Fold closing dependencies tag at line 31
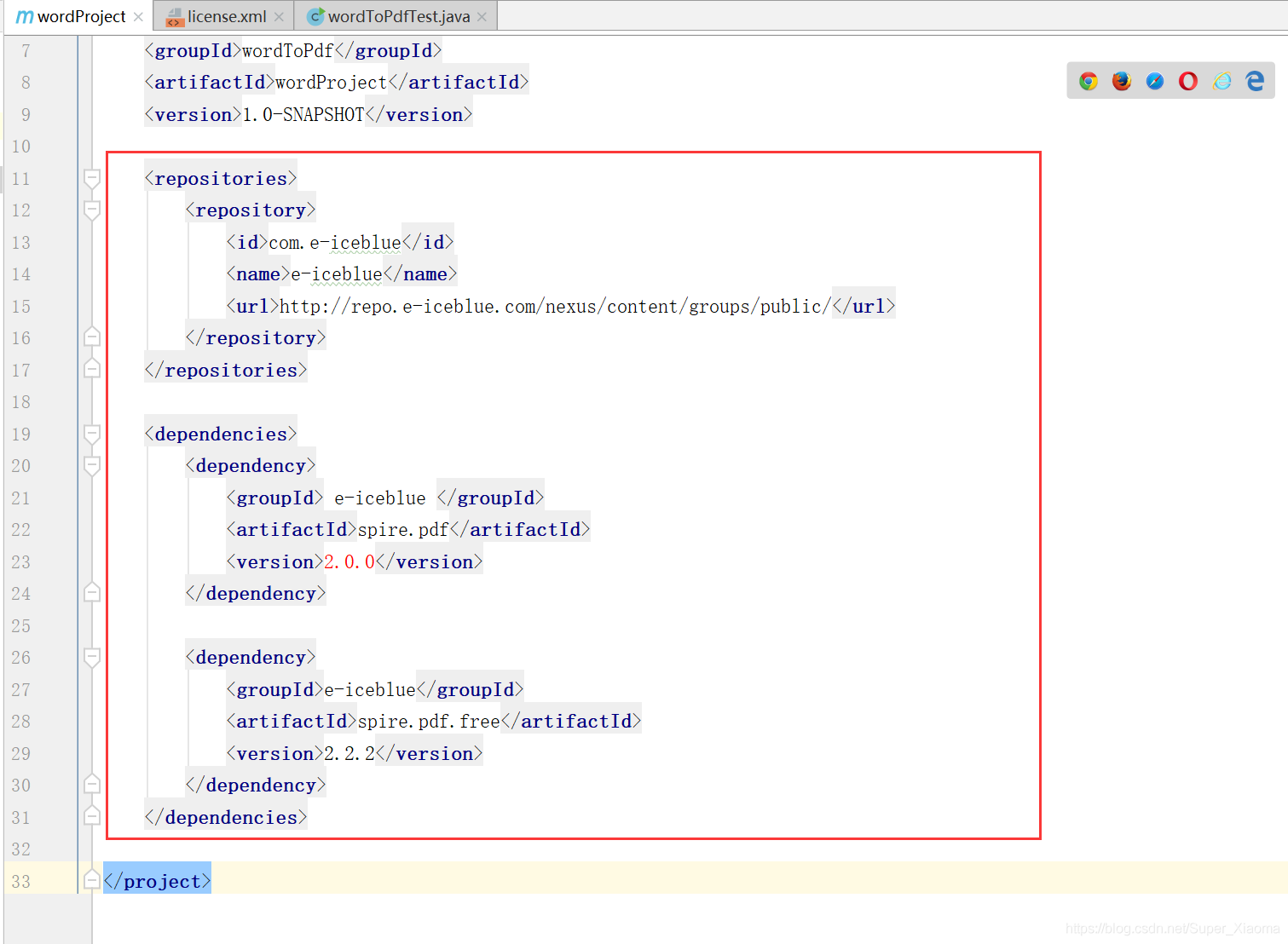 click(92, 816)
